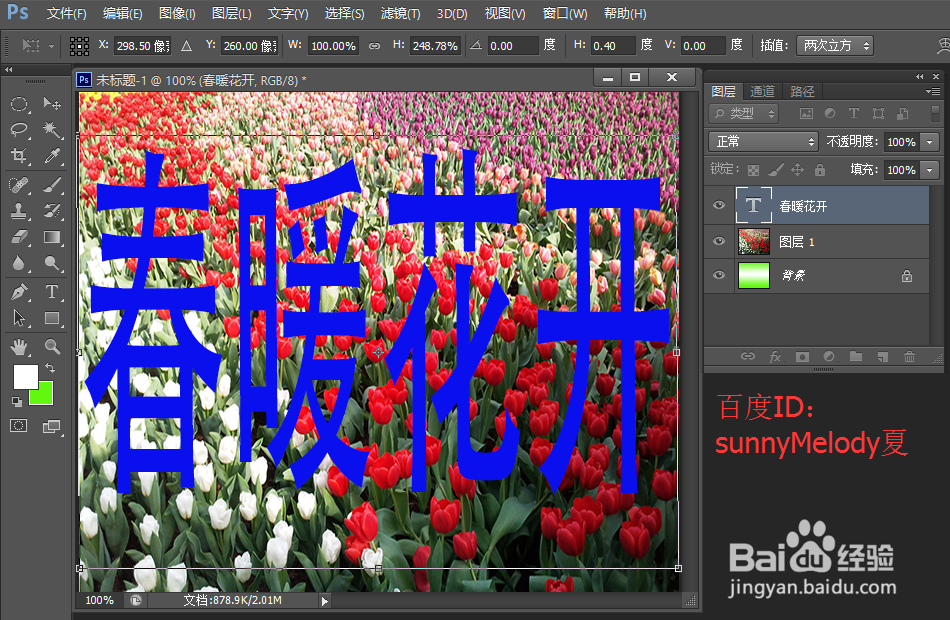The height and width of the screenshot is (620, 950).
Task: Select the Magic Wand tool
Action: click(x=52, y=130)
